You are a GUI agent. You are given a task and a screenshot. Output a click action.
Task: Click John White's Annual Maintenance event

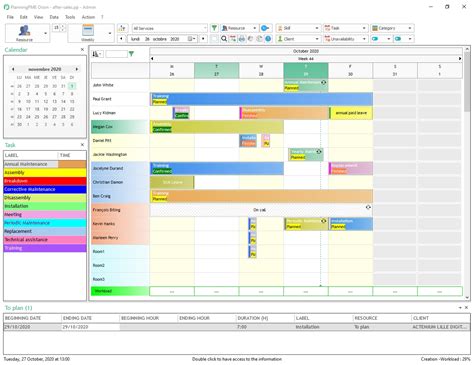[306, 85]
